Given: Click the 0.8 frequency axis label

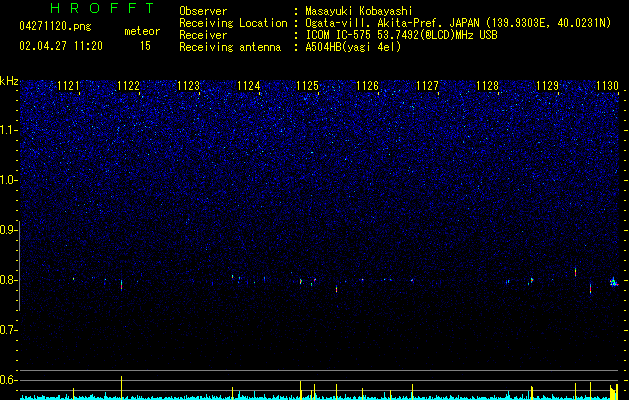Looking at the screenshot, I should click(x=8, y=280).
